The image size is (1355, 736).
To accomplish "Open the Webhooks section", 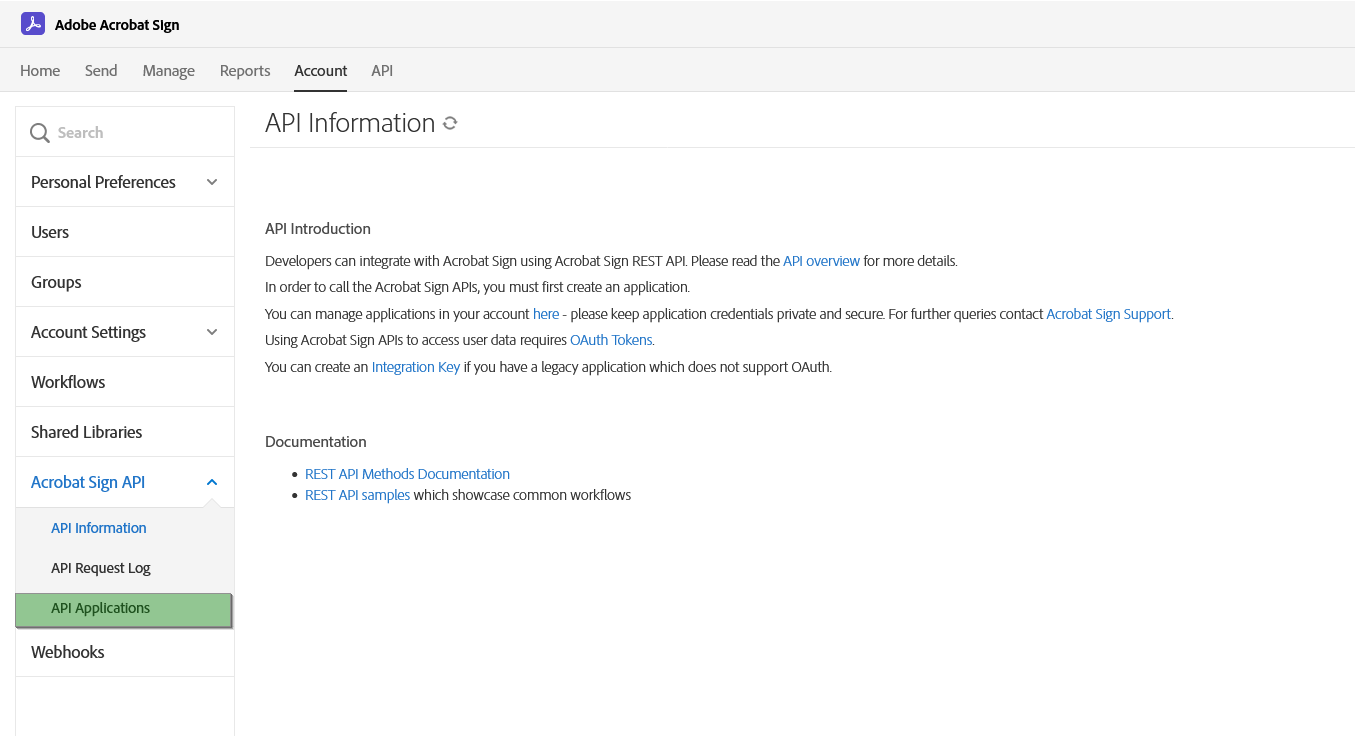I will pos(125,652).
